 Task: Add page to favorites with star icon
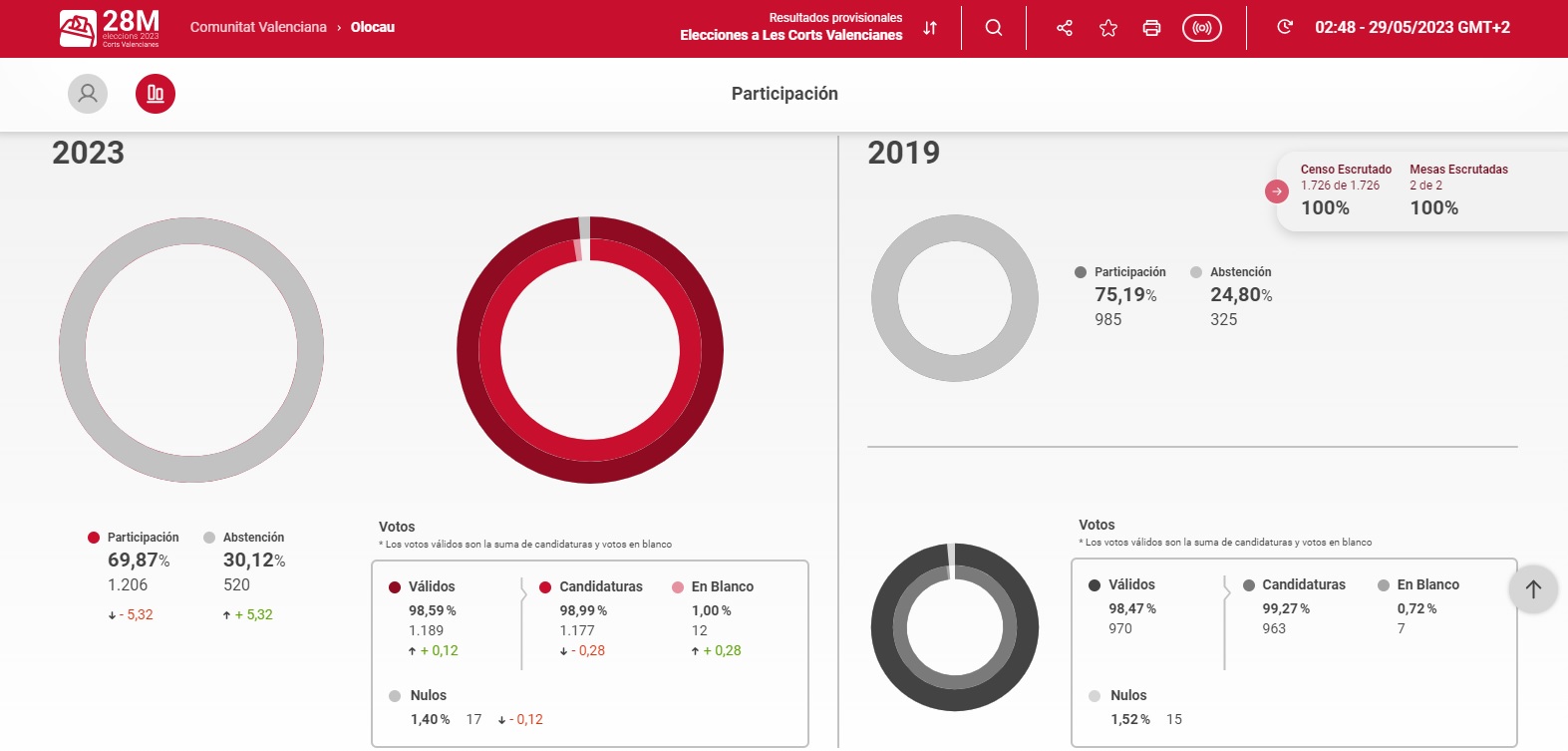tap(1108, 28)
